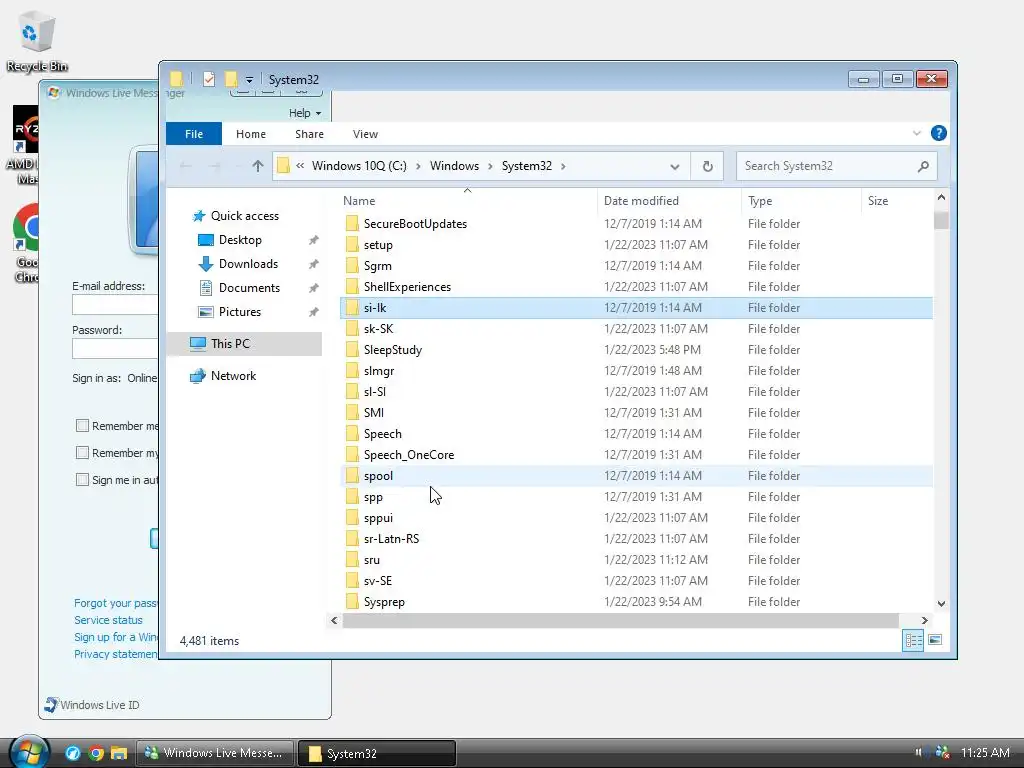Select the SecureBootUpdates folder icon
The height and width of the screenshot is (768, 1024).
(x=352, y=223)
